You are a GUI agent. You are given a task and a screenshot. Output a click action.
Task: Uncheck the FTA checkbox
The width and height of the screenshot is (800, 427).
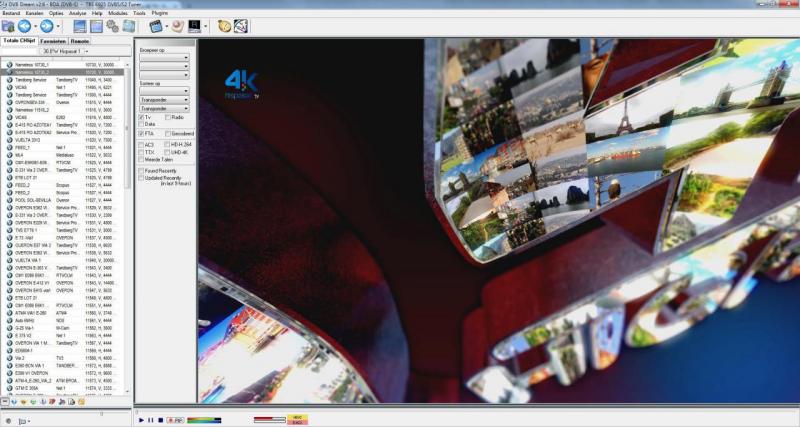pos(141,132)
